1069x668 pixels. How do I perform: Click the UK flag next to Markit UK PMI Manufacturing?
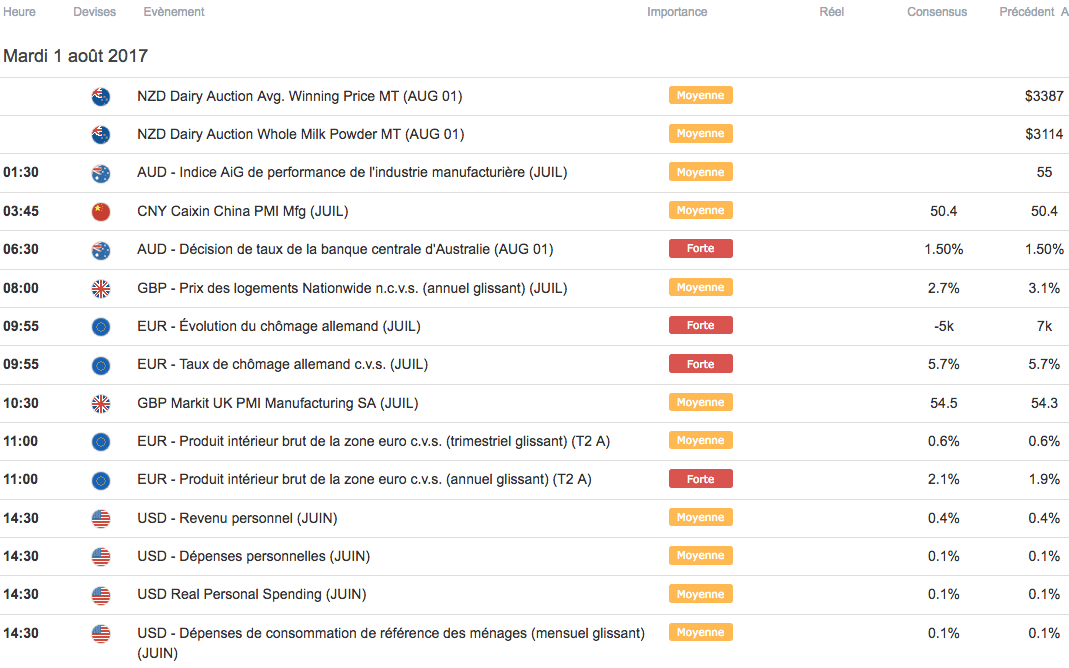click(101, 403)
